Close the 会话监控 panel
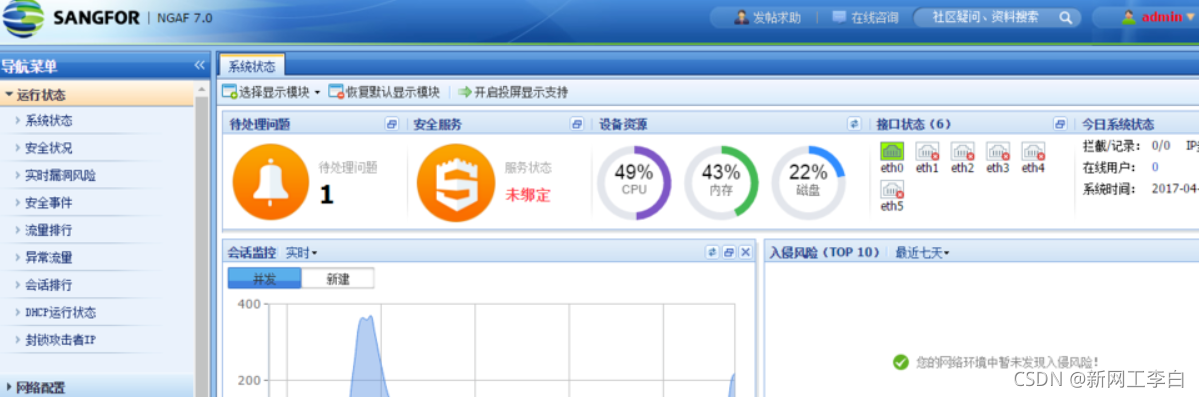The height and width of the screenshot is (397, 1199). [746, 252]
